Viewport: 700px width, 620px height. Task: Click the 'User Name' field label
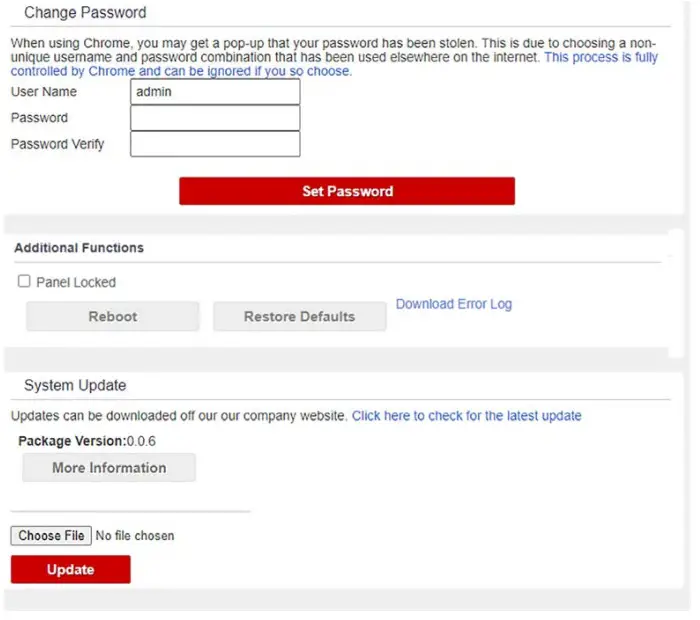click(x=44, y=92)
